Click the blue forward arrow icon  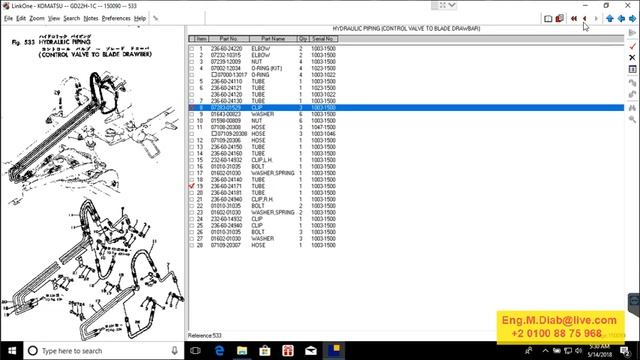pos(632,18)
